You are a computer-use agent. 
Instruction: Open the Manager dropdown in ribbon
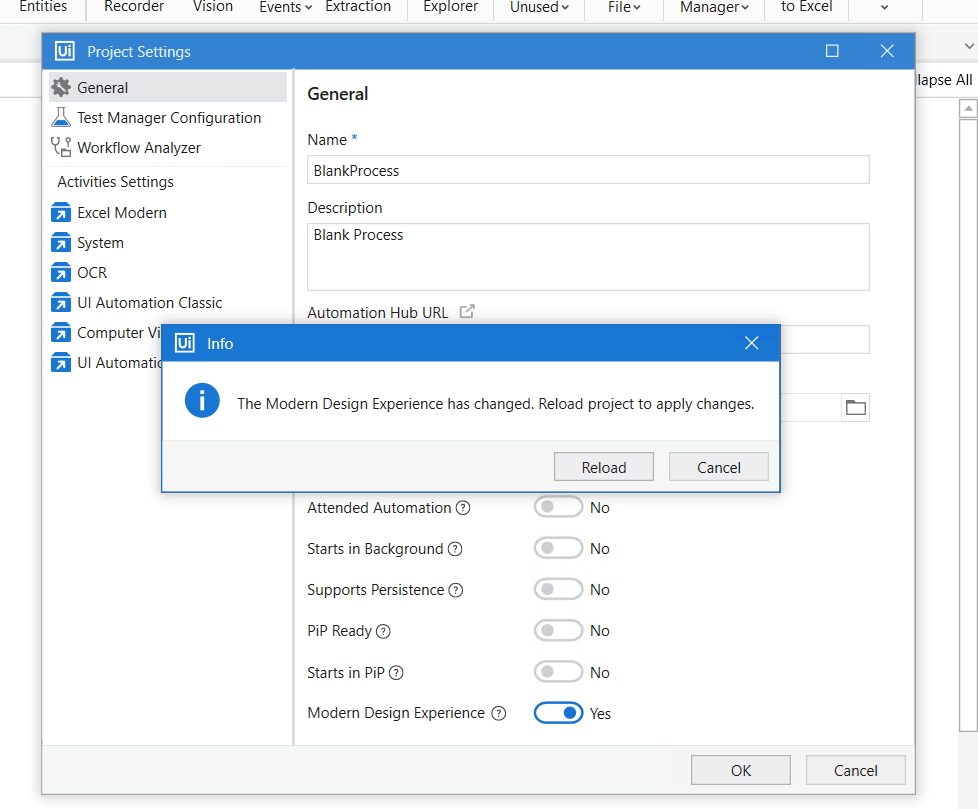pyautogui.click(x=714, y=7)
